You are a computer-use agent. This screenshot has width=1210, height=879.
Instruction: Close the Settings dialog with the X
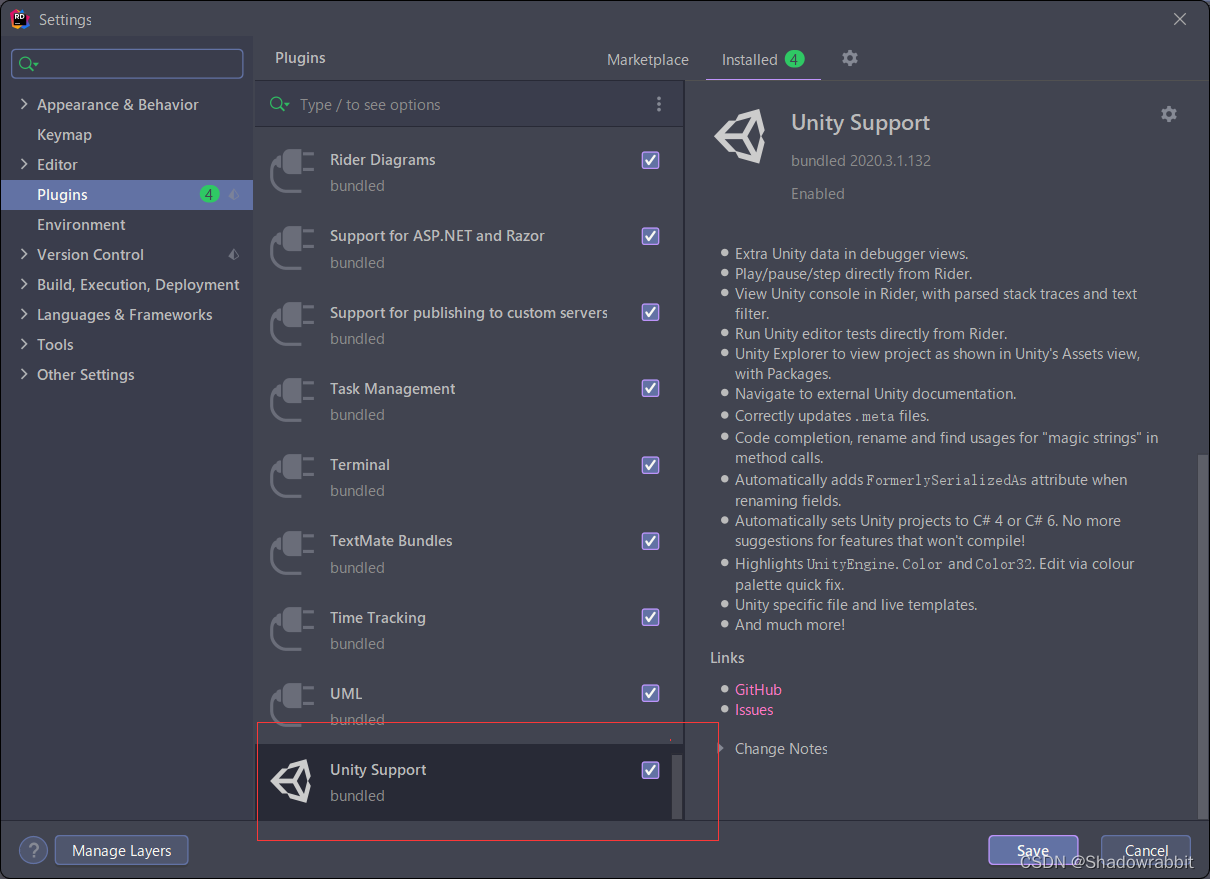1181,19
